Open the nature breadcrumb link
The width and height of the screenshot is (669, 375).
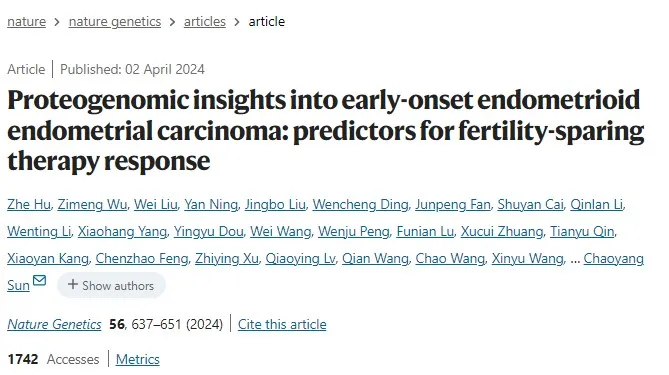click(x=26, y=21)
